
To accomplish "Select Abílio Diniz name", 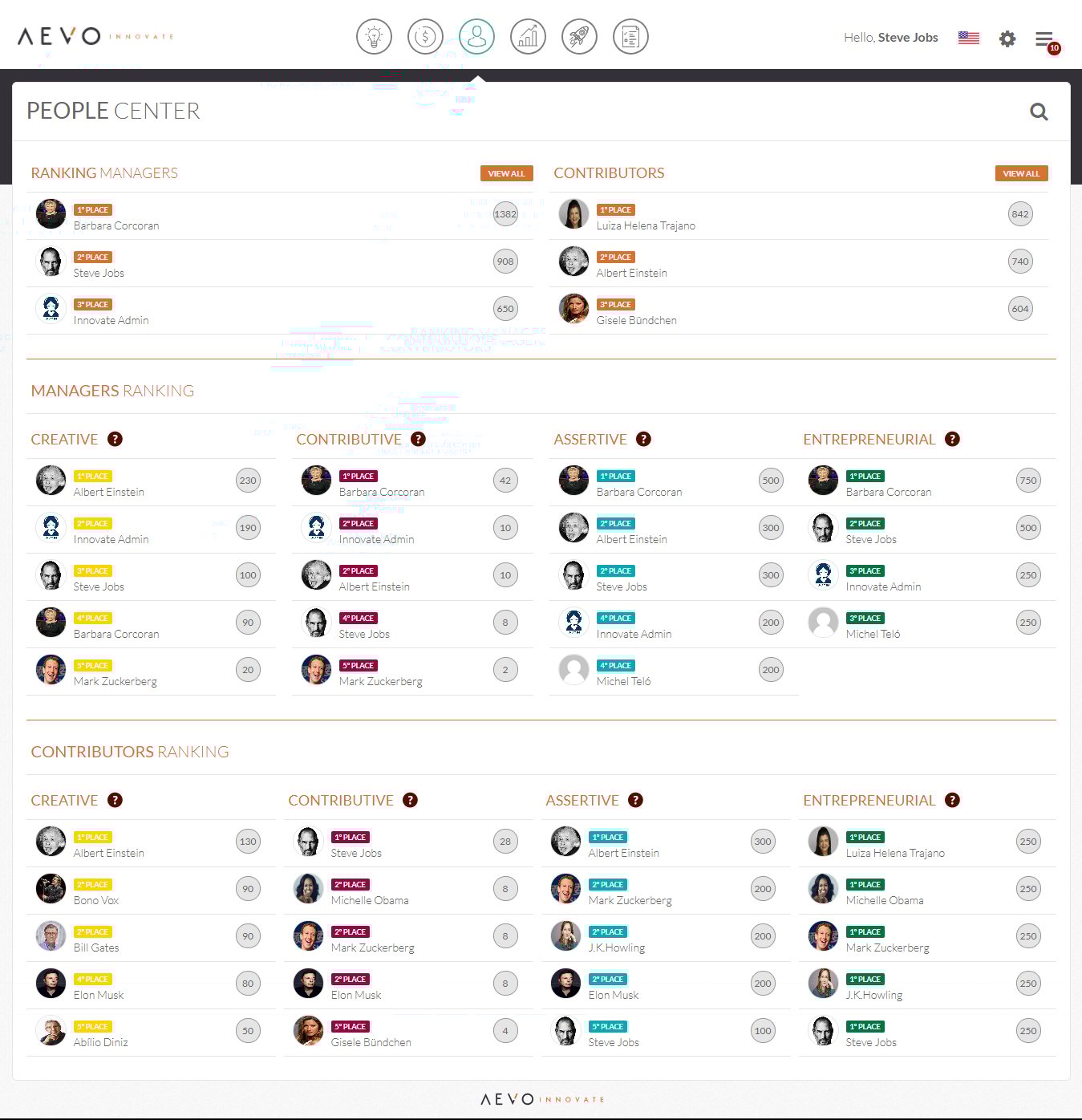I will pyautogui.click(x=101, y=1043).
